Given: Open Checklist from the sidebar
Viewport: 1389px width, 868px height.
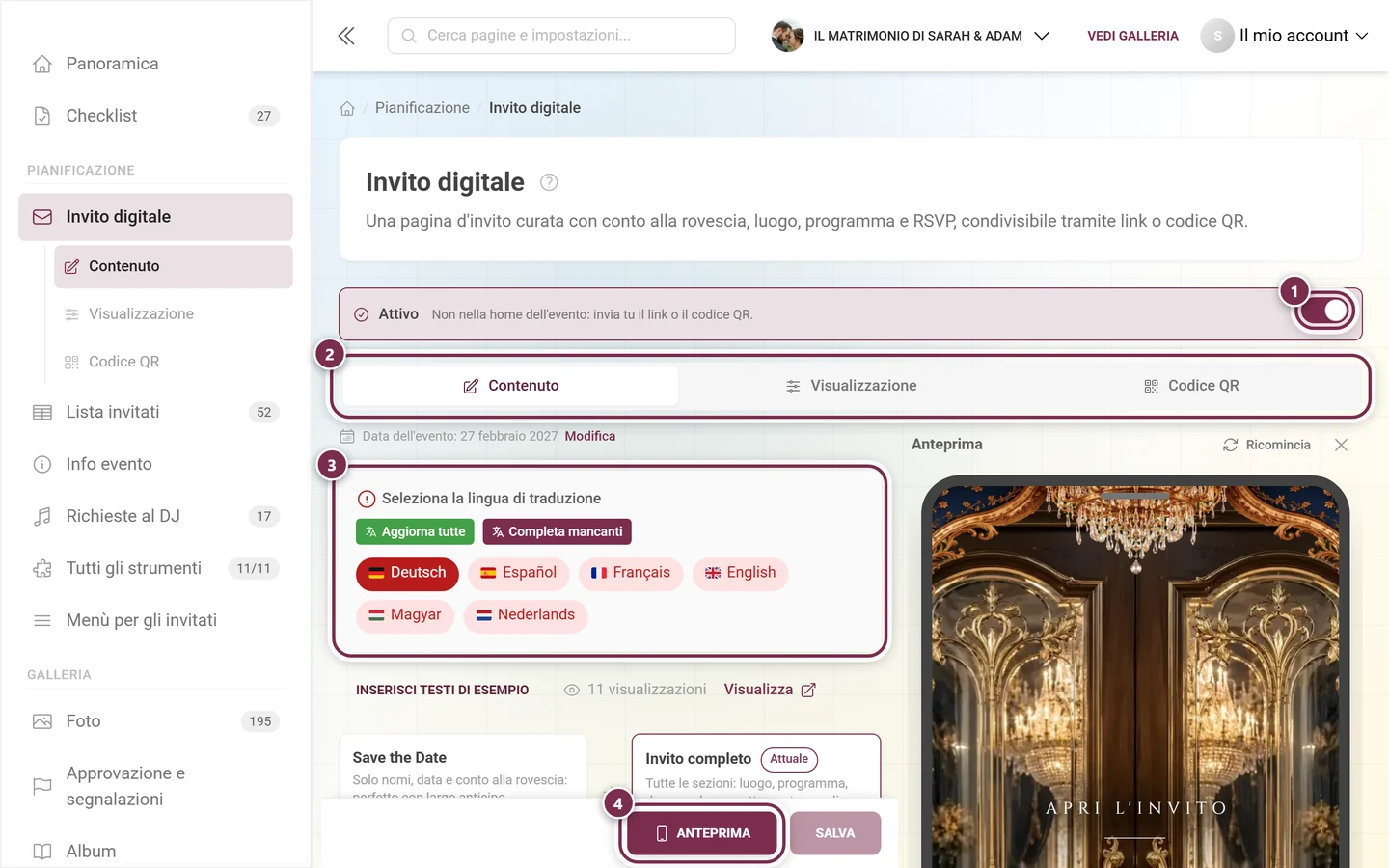Looking at the screenshot, I should [x=155, y=116].
